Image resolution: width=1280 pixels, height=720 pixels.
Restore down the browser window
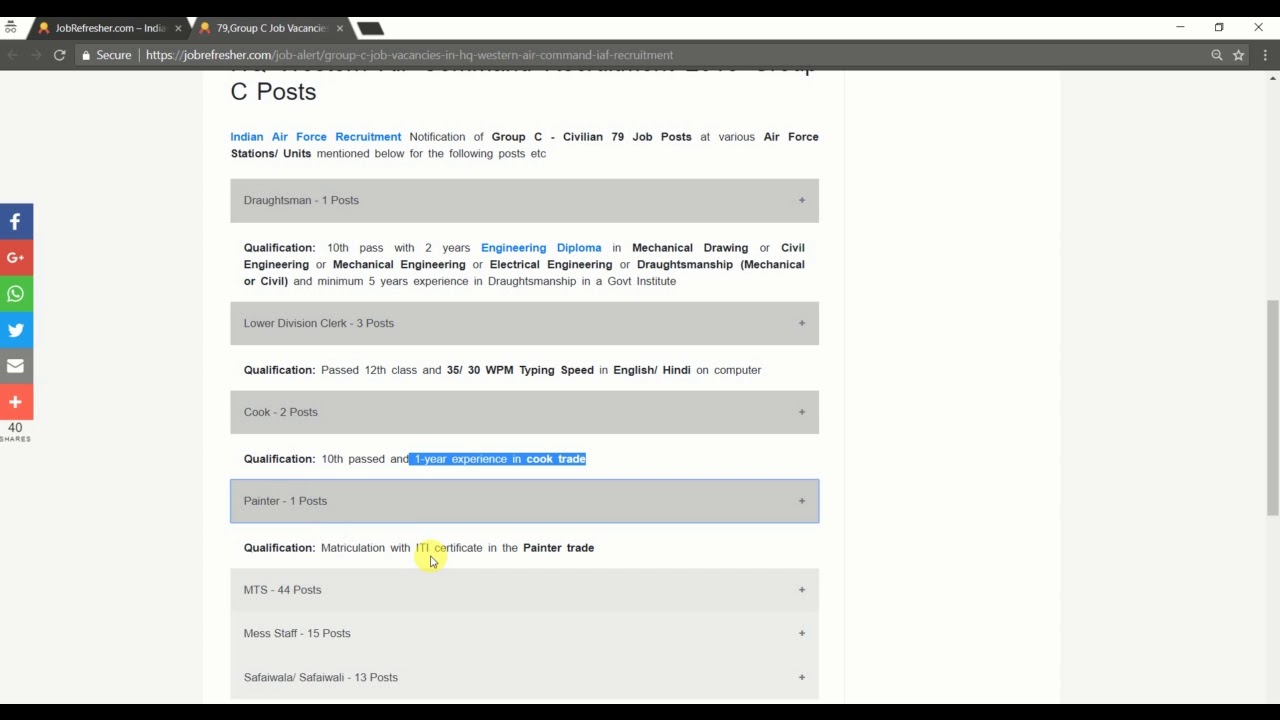[x=1219, y=28]
